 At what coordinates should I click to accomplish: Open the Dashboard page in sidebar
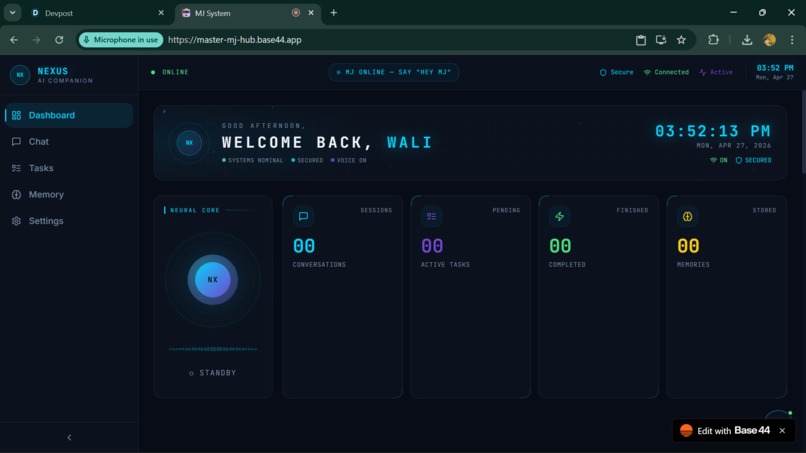69,115
